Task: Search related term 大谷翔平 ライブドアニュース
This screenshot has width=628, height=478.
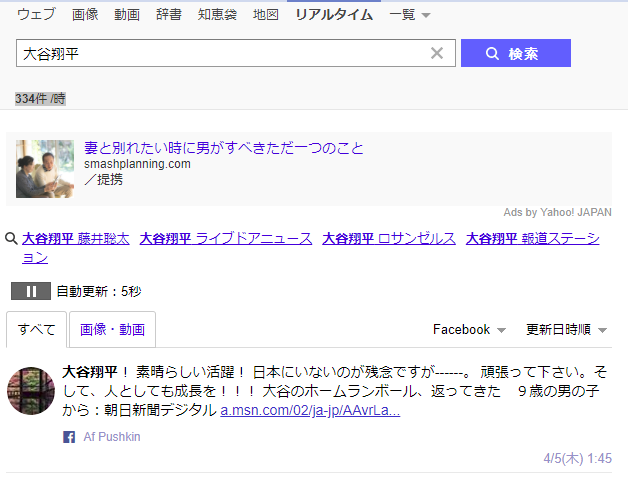Action: click(226, 238)
